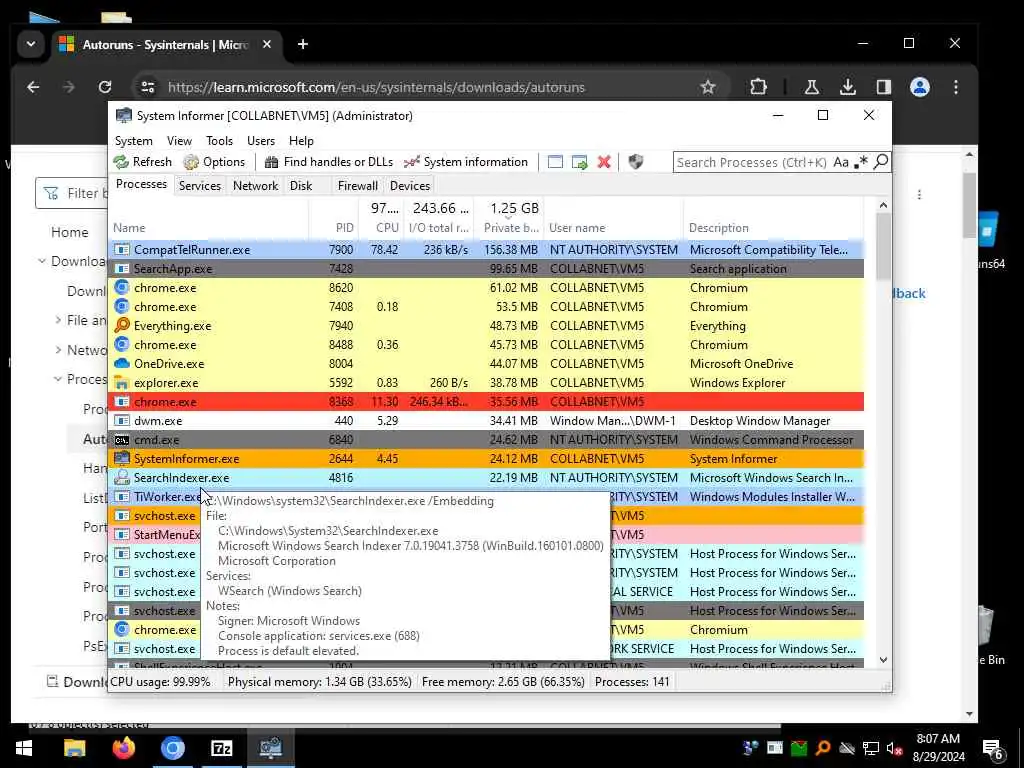
Task: Open the View menu
Action: click(179, 141)
